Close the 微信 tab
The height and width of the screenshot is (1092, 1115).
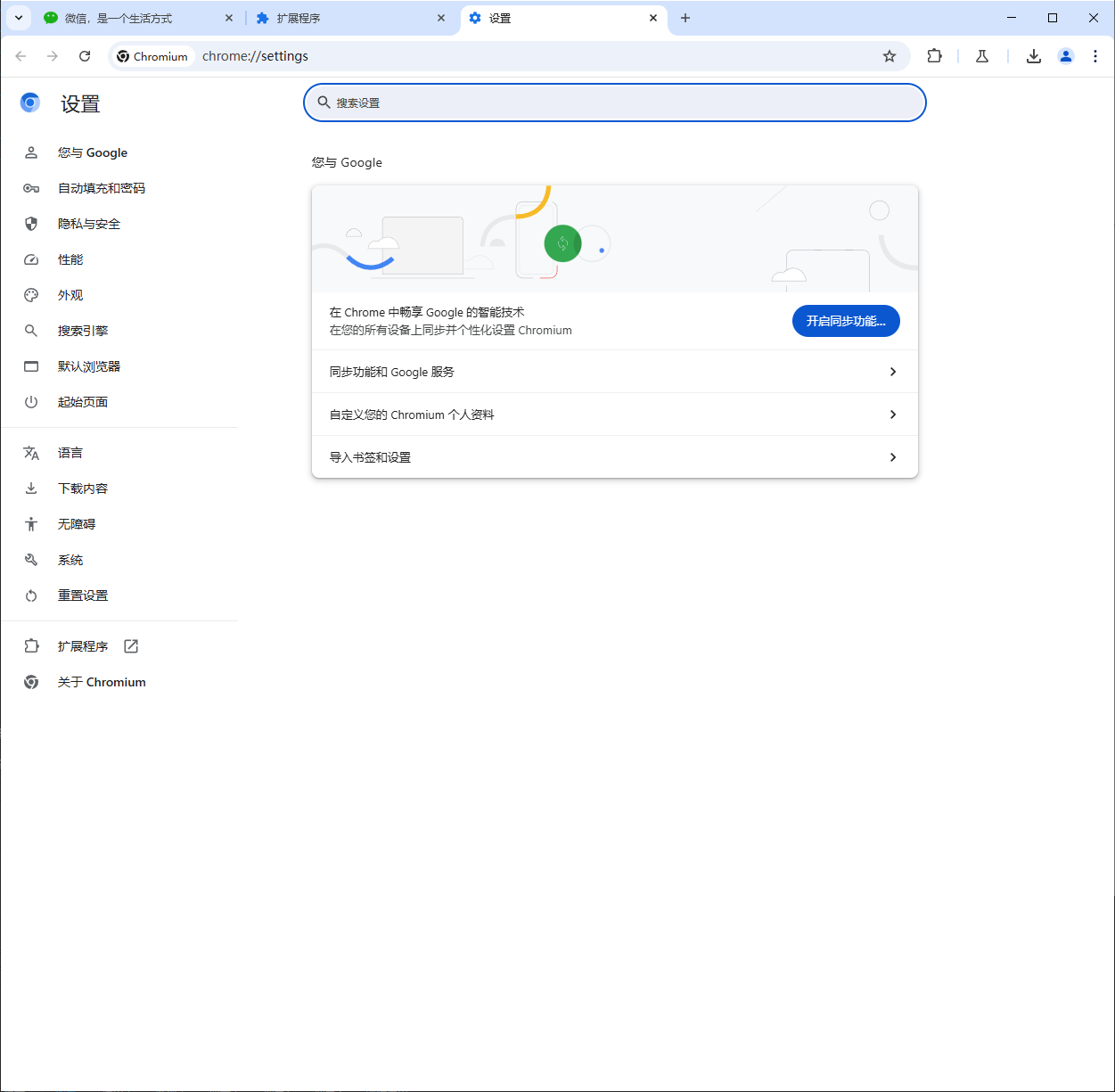coord(229,18)
